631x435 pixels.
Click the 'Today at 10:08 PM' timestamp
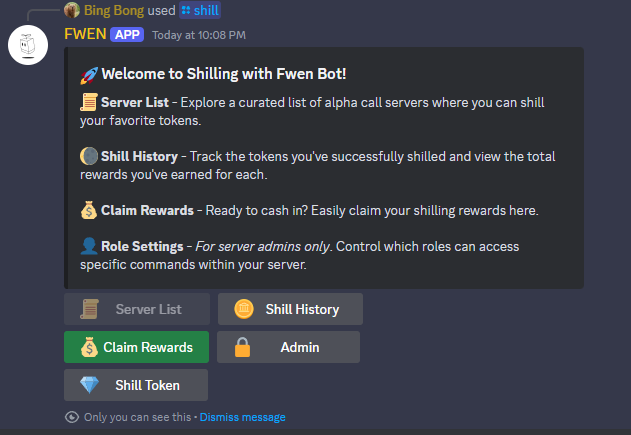click(199, 35)
